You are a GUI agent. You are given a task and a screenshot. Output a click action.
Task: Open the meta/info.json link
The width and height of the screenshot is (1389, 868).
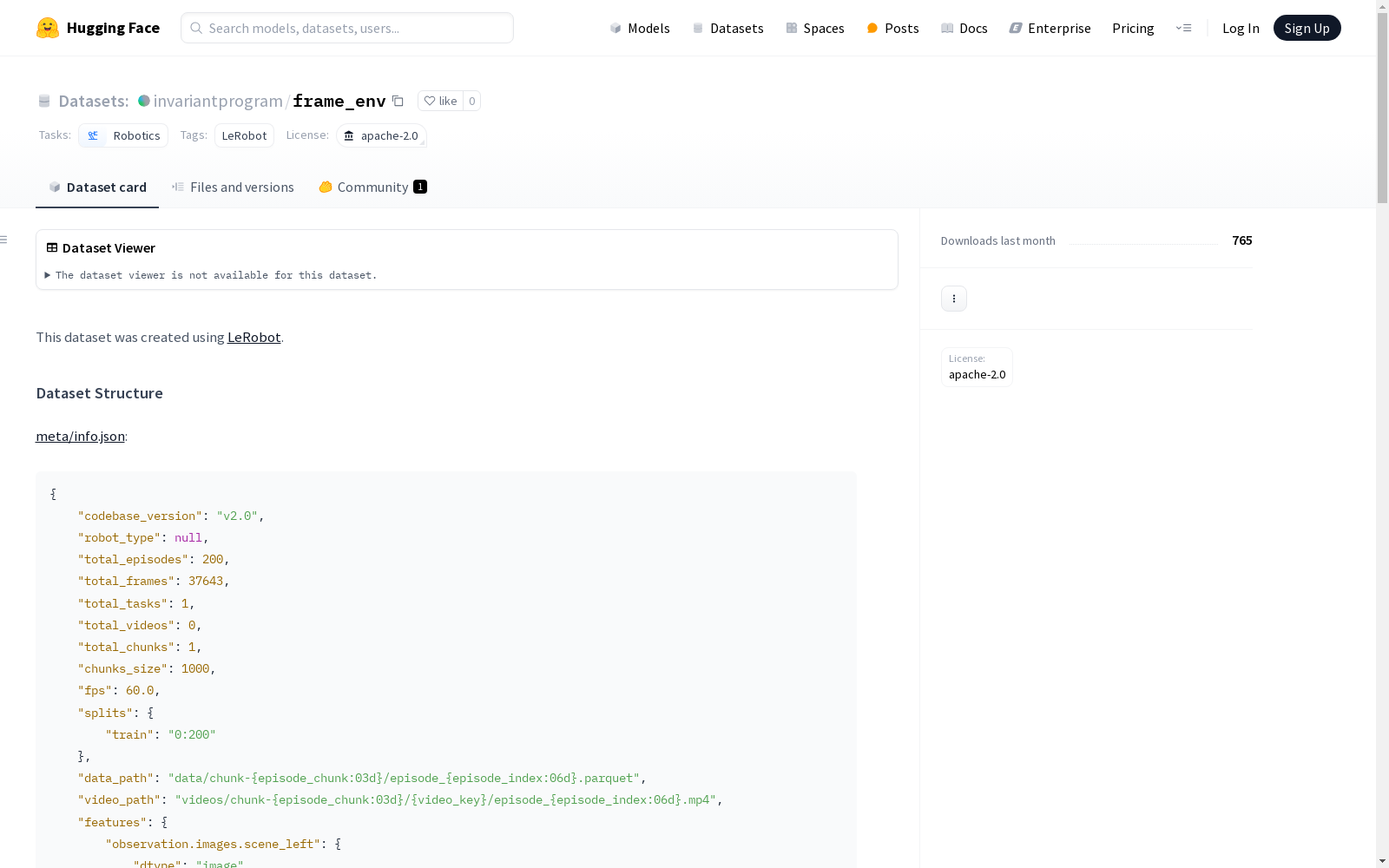click(x=80, y=436)
